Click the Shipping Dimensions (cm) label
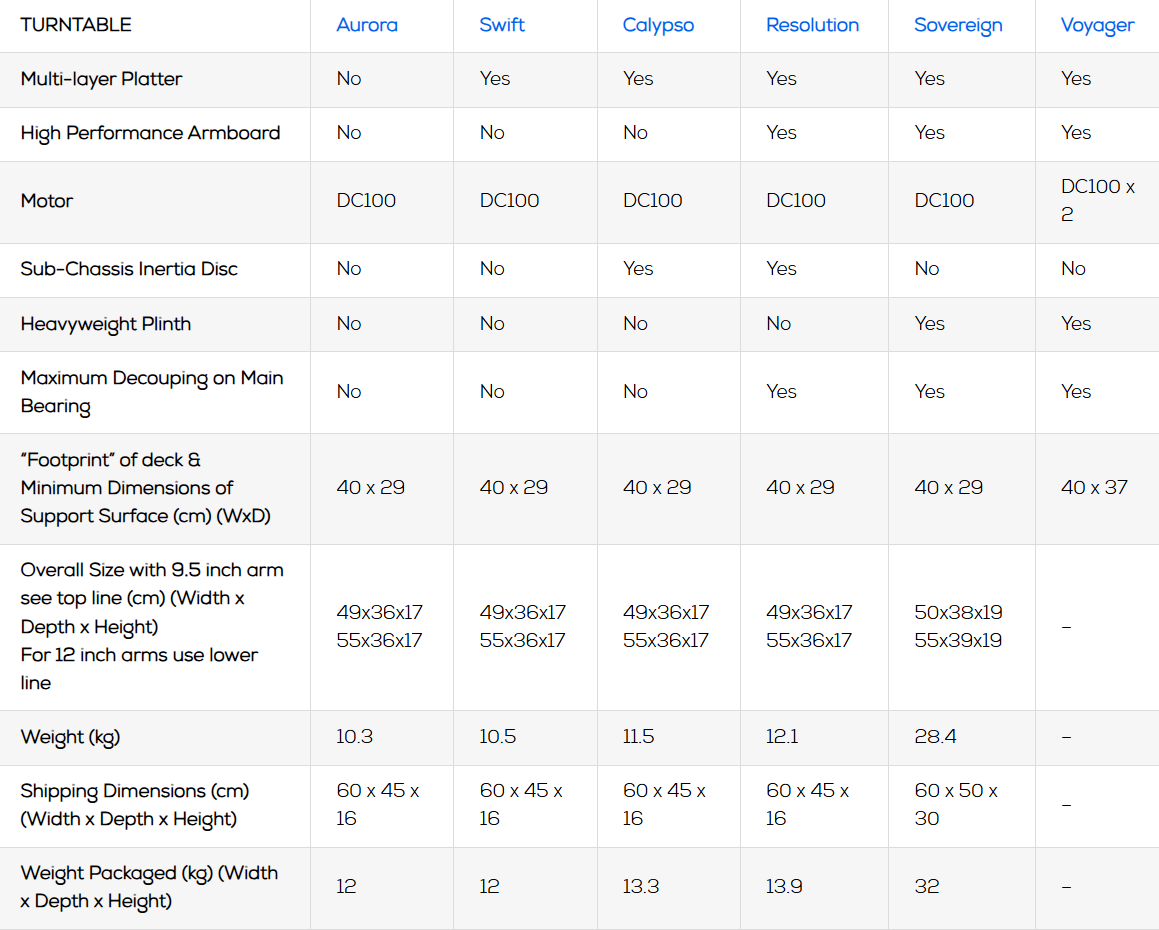Screen dimensions: 1159x930 coord(135,805)
